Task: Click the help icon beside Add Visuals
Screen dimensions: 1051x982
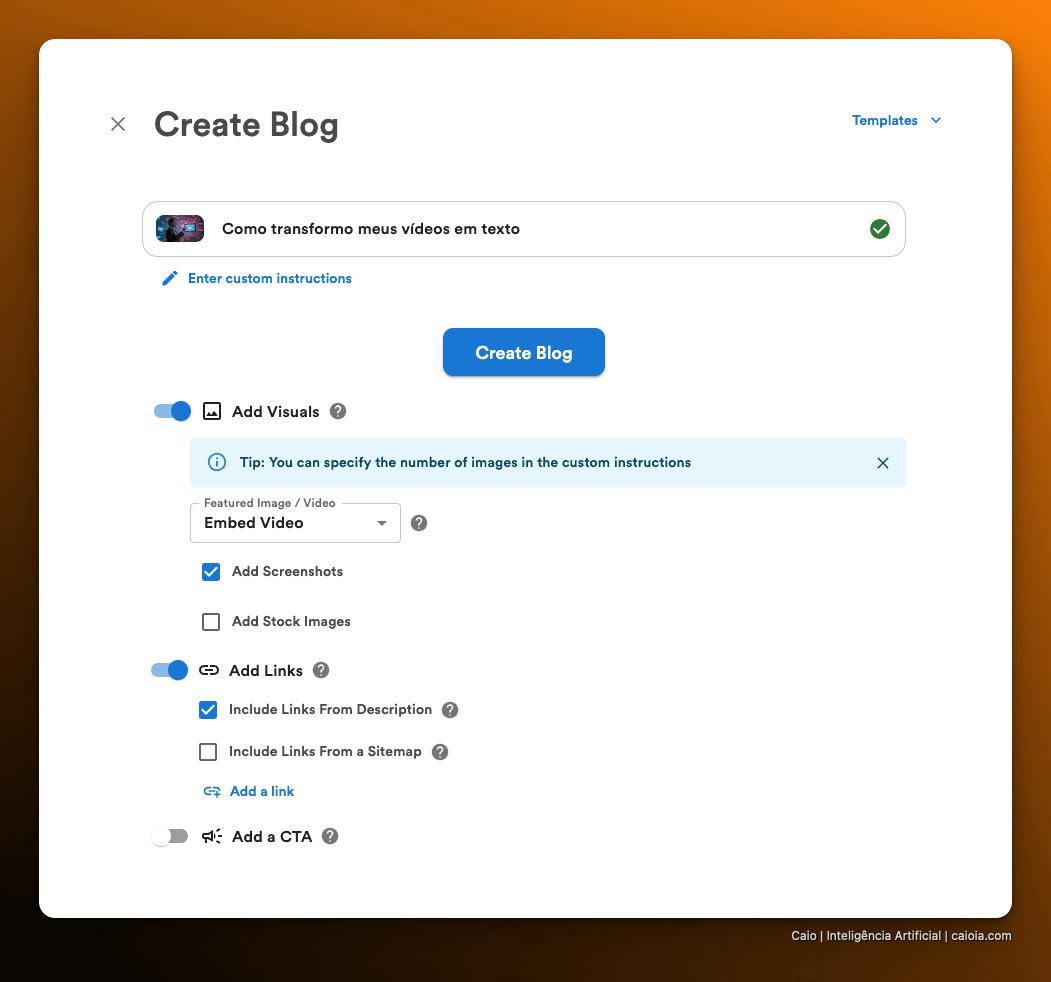Action: click(338, 412)
